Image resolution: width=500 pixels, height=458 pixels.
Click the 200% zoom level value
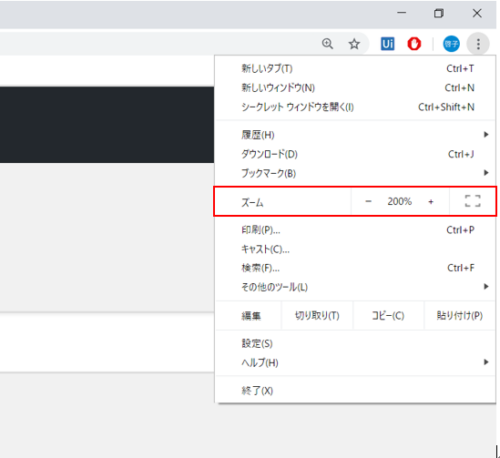click(399, 201)
